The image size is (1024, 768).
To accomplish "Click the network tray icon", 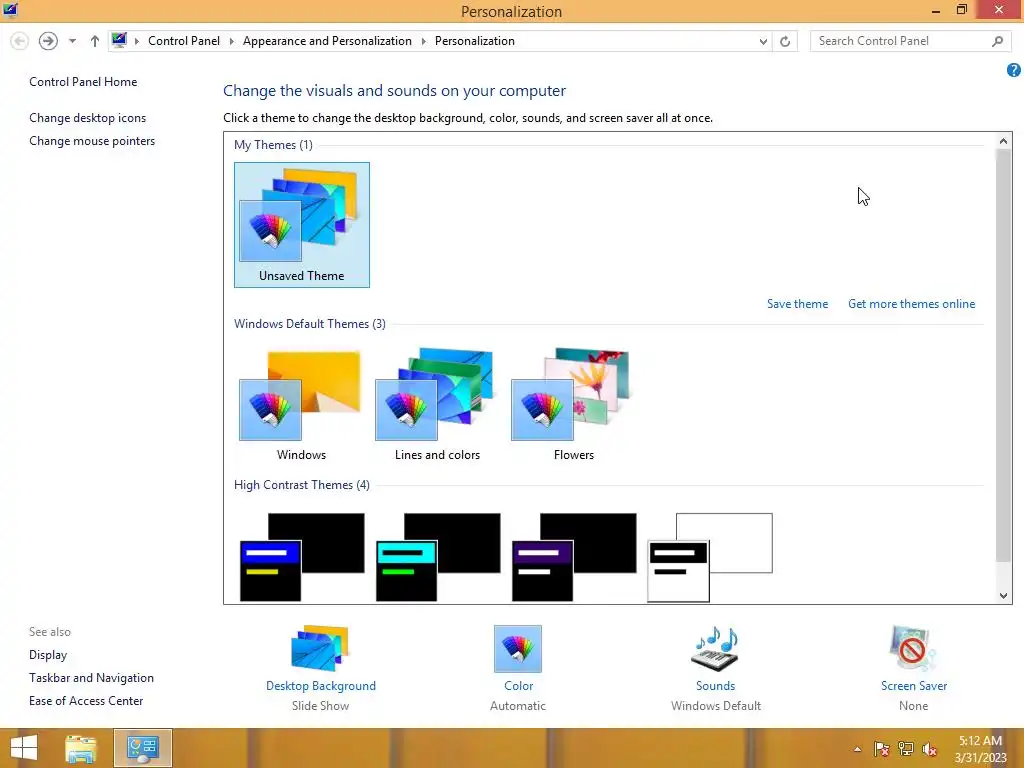I will click(x=905, y=749).
